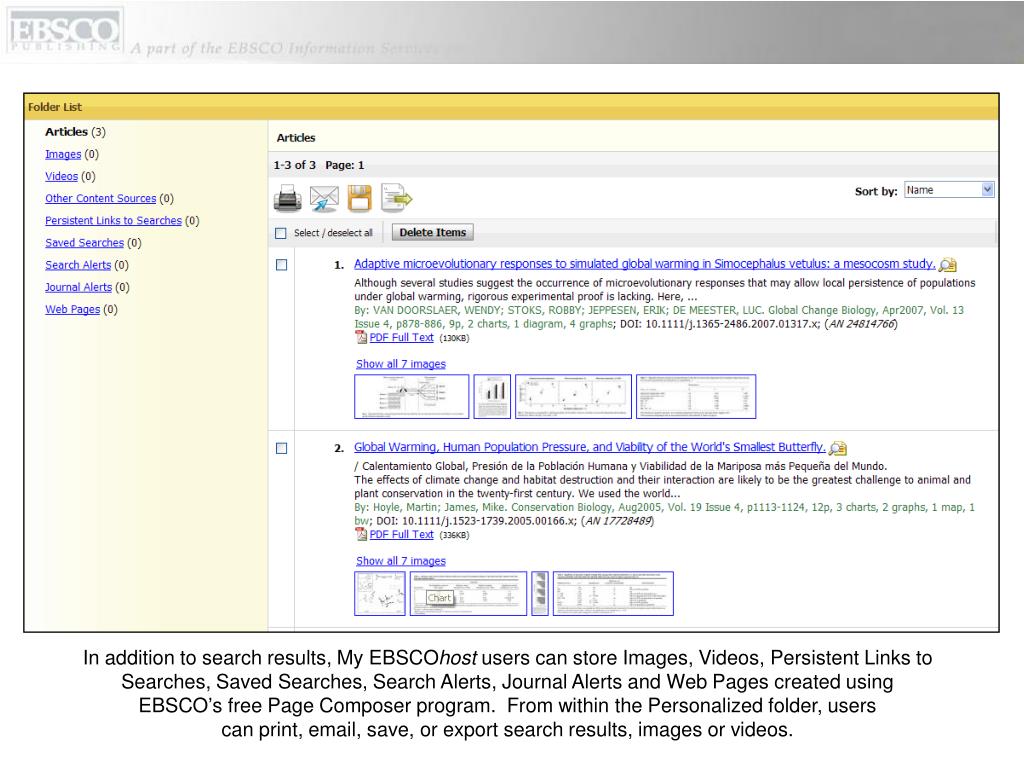Check the box for article 1
The width and height of the screenshot is (1024, 768).
tap(281, 264)
